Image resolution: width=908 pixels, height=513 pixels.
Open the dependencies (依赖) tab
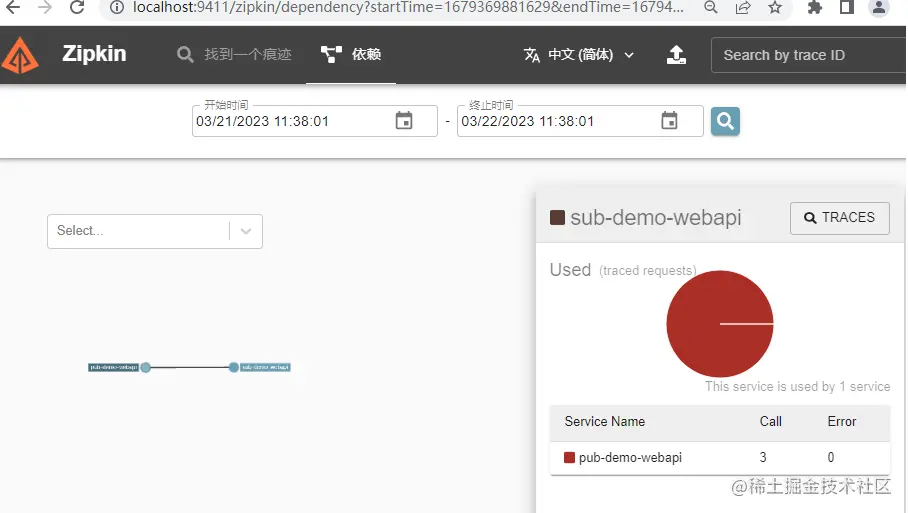pyautogui.click(x=351, y=54)
